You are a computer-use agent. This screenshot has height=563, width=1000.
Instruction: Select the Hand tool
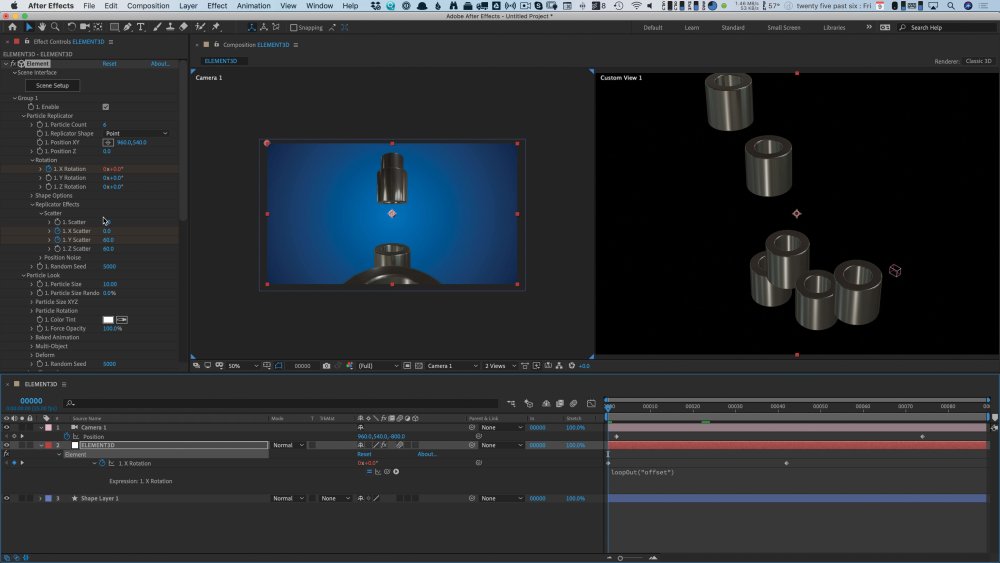tap(41, 27)
